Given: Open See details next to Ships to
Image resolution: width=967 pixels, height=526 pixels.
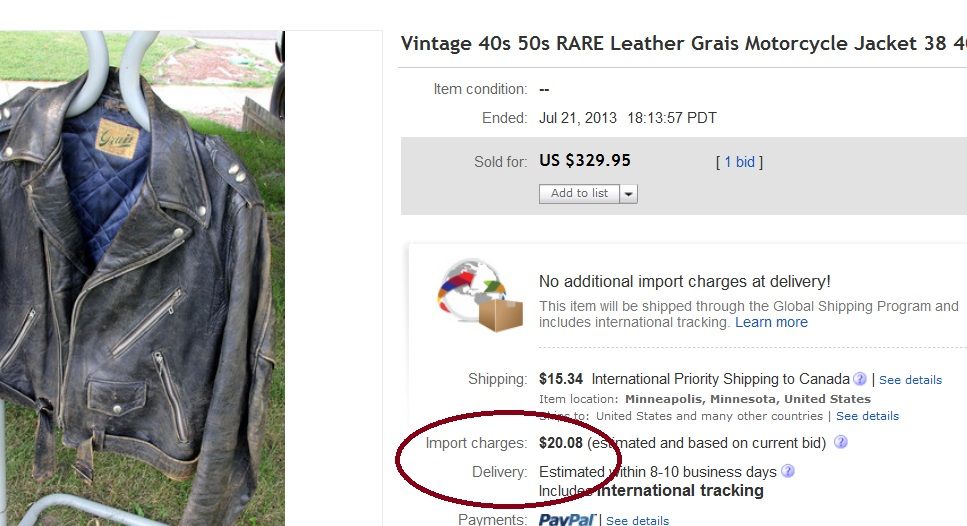Looking at the screenshot, I should [x=867, y=416].
